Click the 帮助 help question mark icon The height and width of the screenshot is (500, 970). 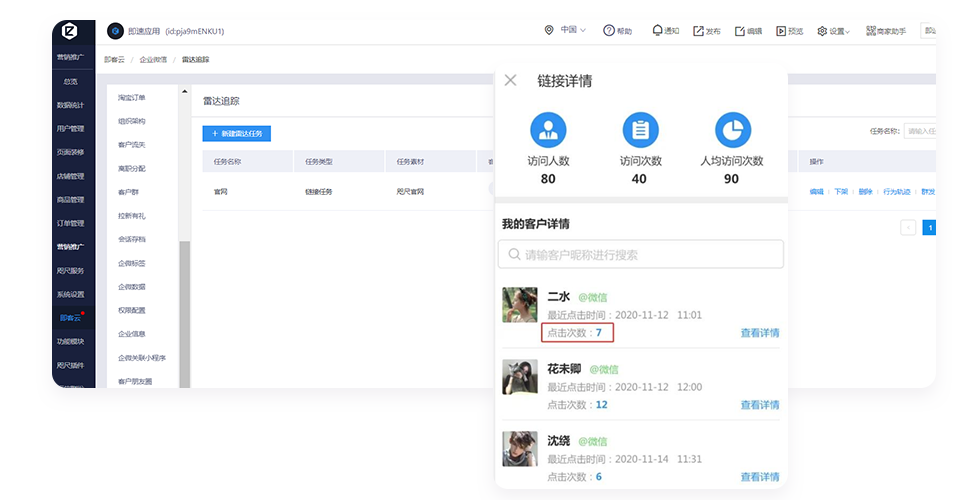tap(609, 31)
